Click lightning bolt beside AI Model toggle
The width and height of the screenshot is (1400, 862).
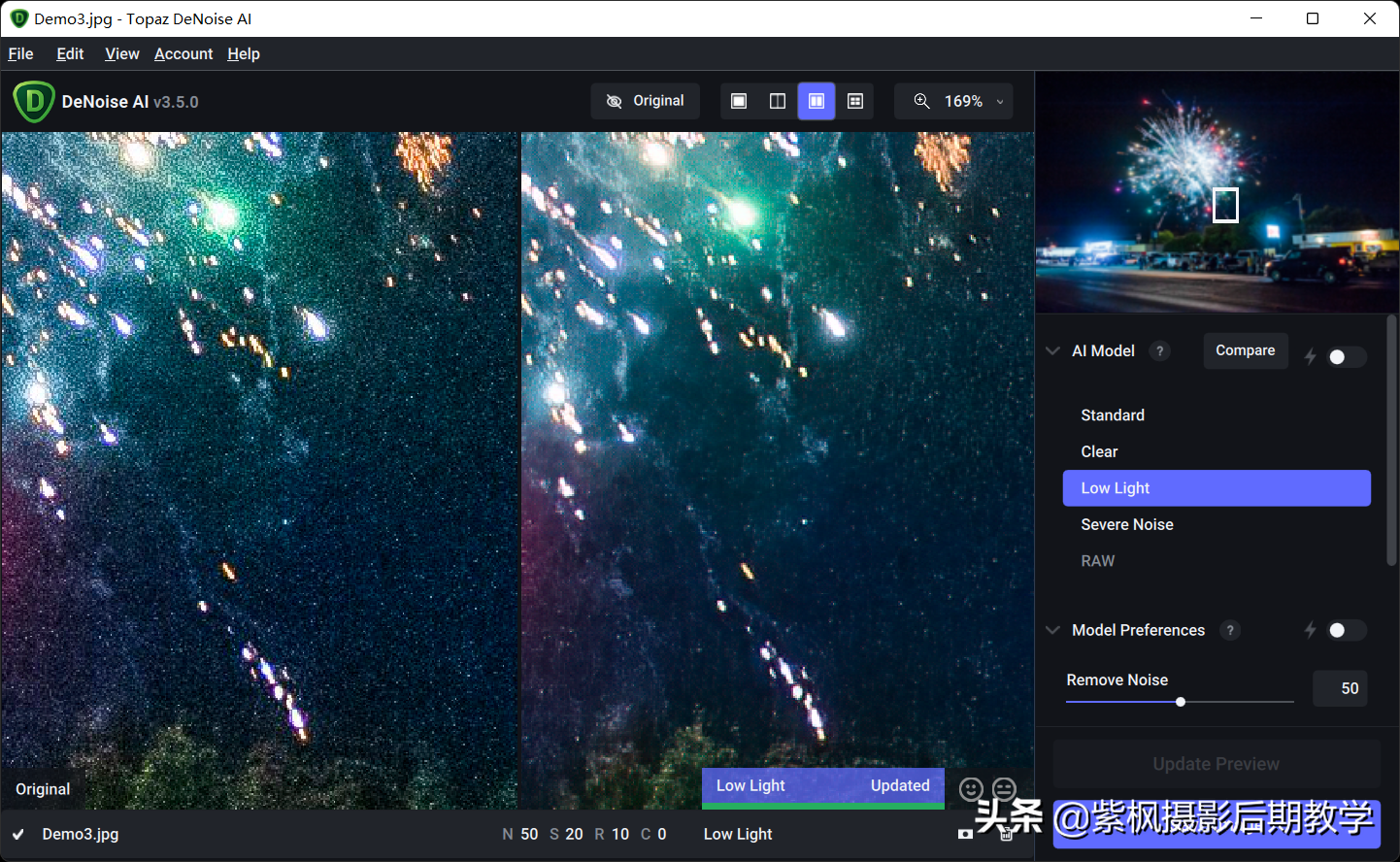point(1311,356)
